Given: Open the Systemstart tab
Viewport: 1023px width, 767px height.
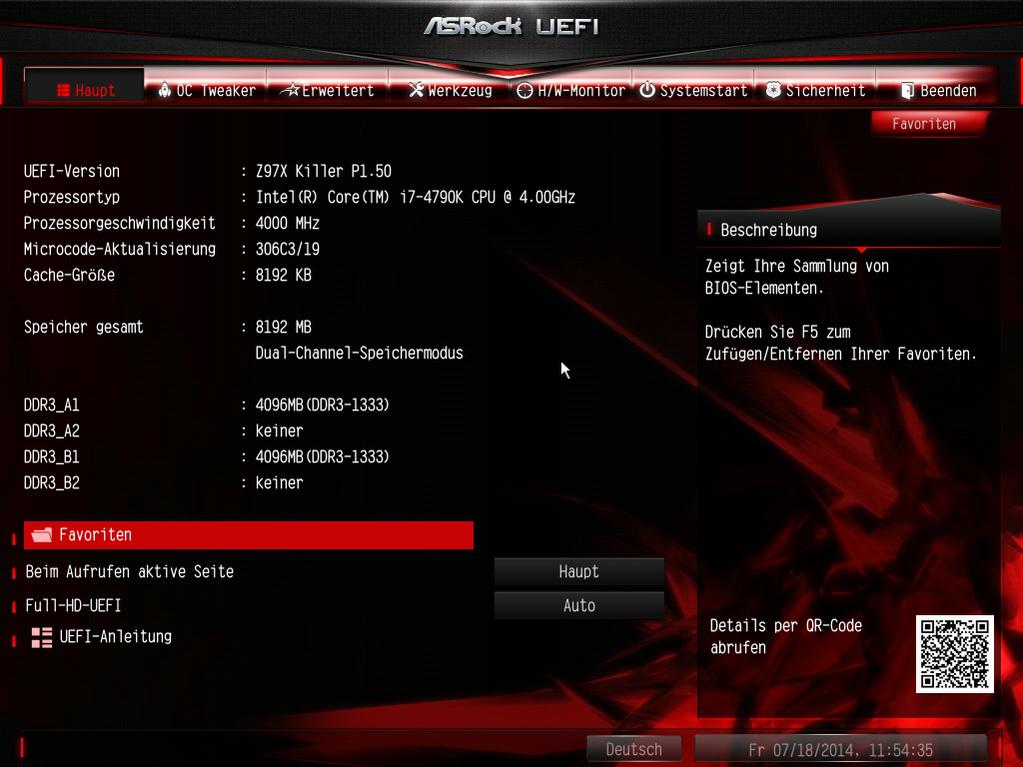Looking at the screenshot, I should [x=693, y=90].
